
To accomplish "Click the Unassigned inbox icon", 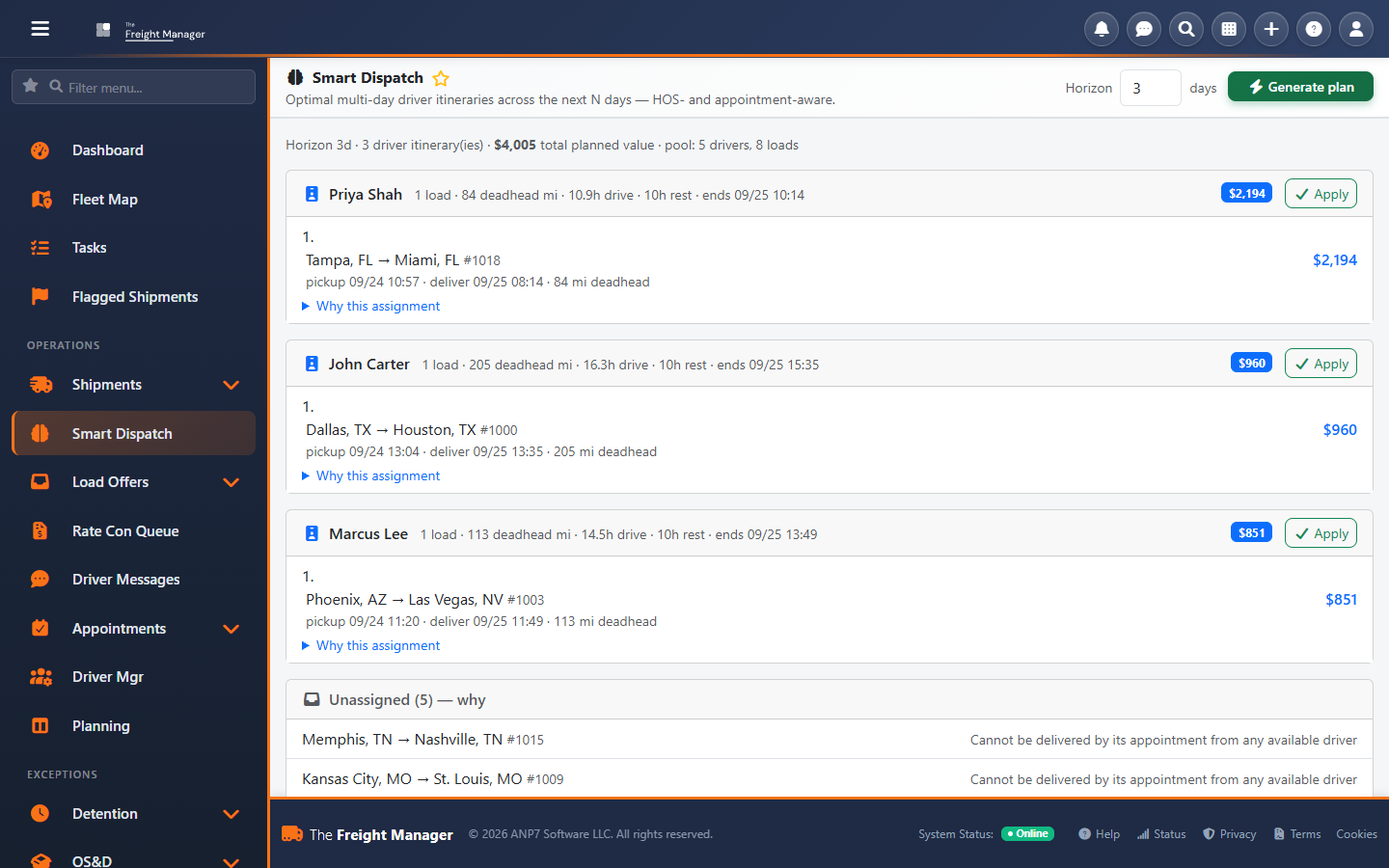I will pos(312,699).
